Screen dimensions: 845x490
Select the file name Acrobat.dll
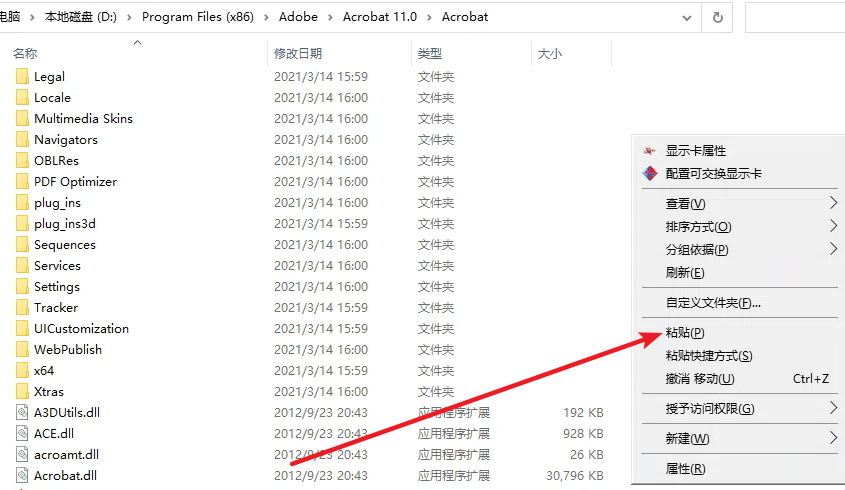[65, 476]
